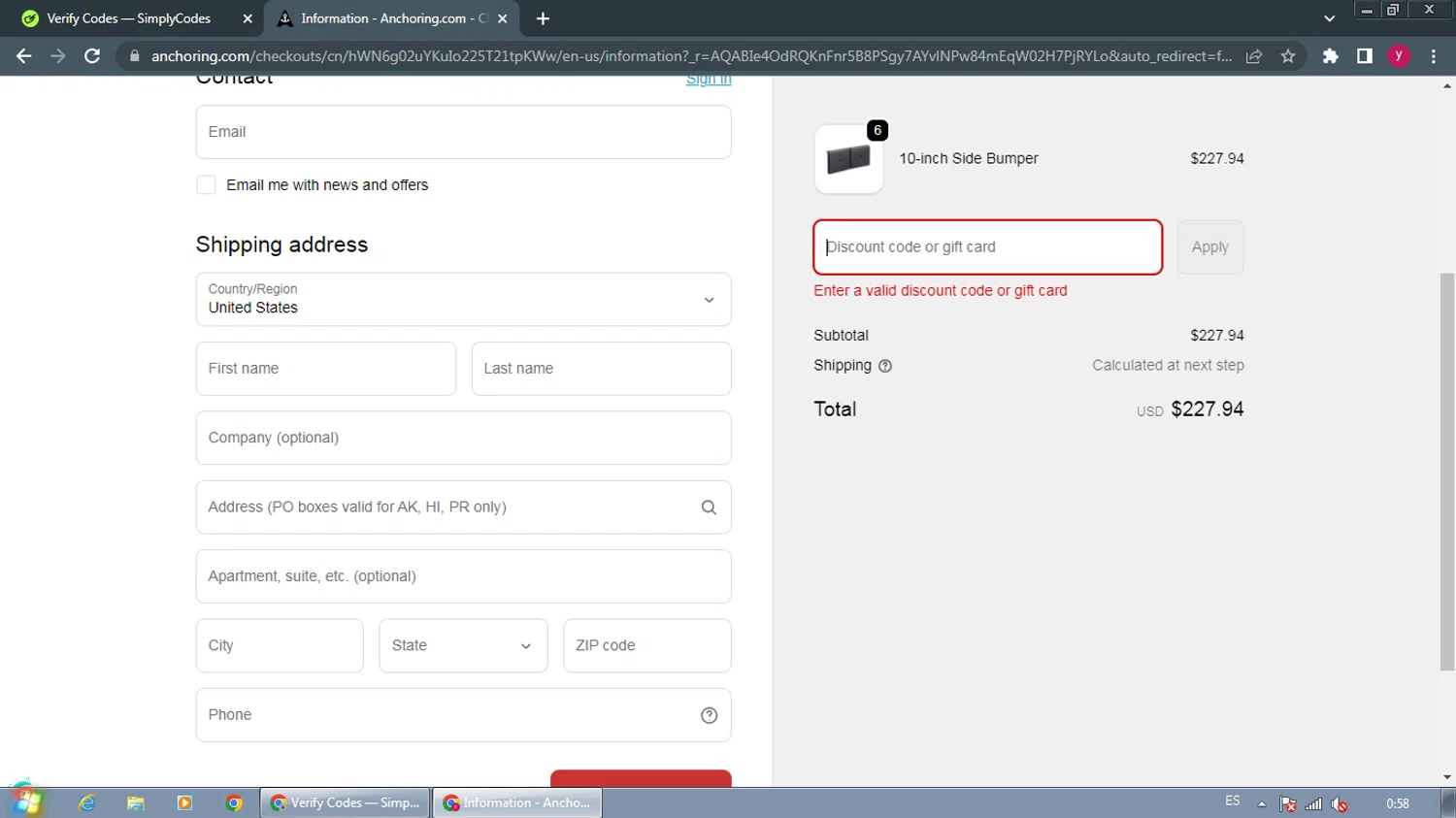The image size is (1456, 818).
Task: Click the Action Center flag tray icon
Action: click(1288, 804)
